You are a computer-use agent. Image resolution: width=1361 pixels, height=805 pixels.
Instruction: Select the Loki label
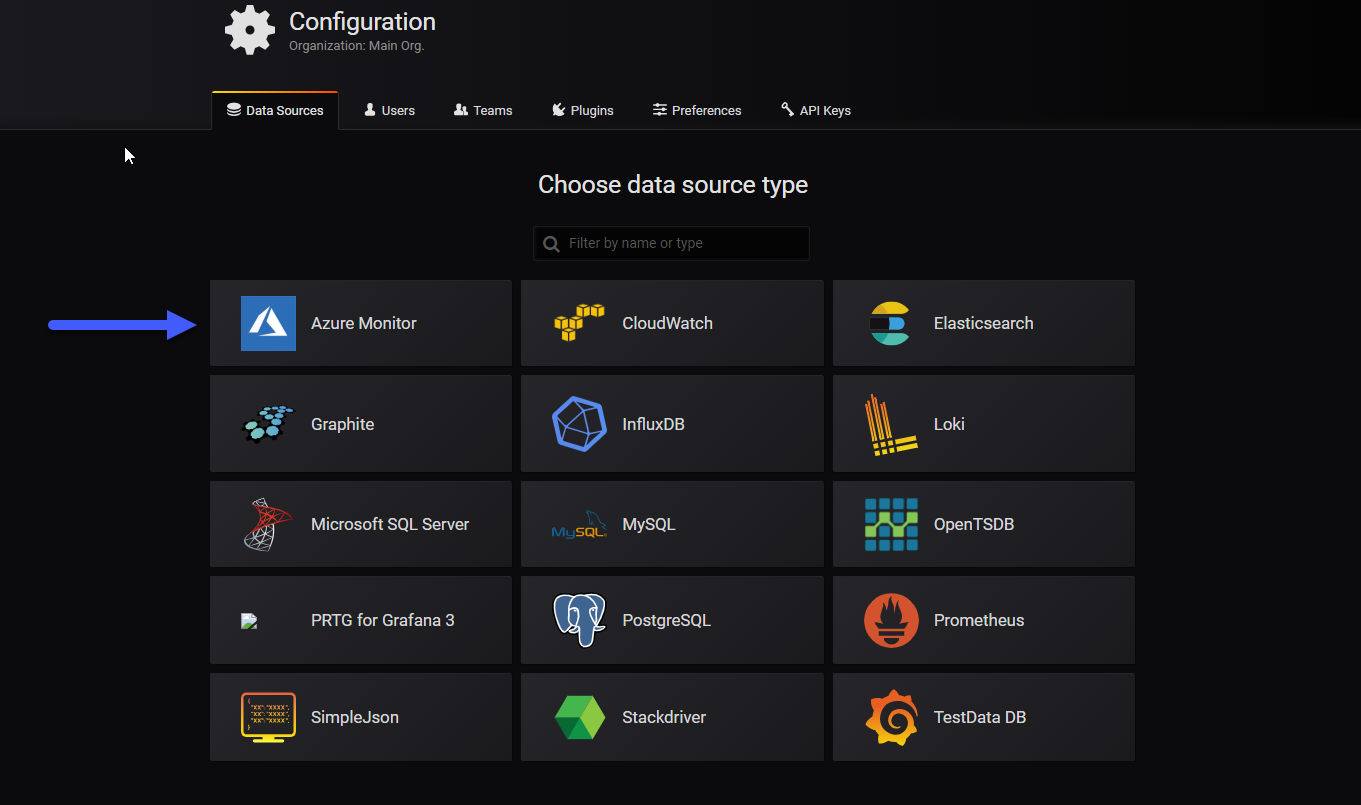[949, 424]
